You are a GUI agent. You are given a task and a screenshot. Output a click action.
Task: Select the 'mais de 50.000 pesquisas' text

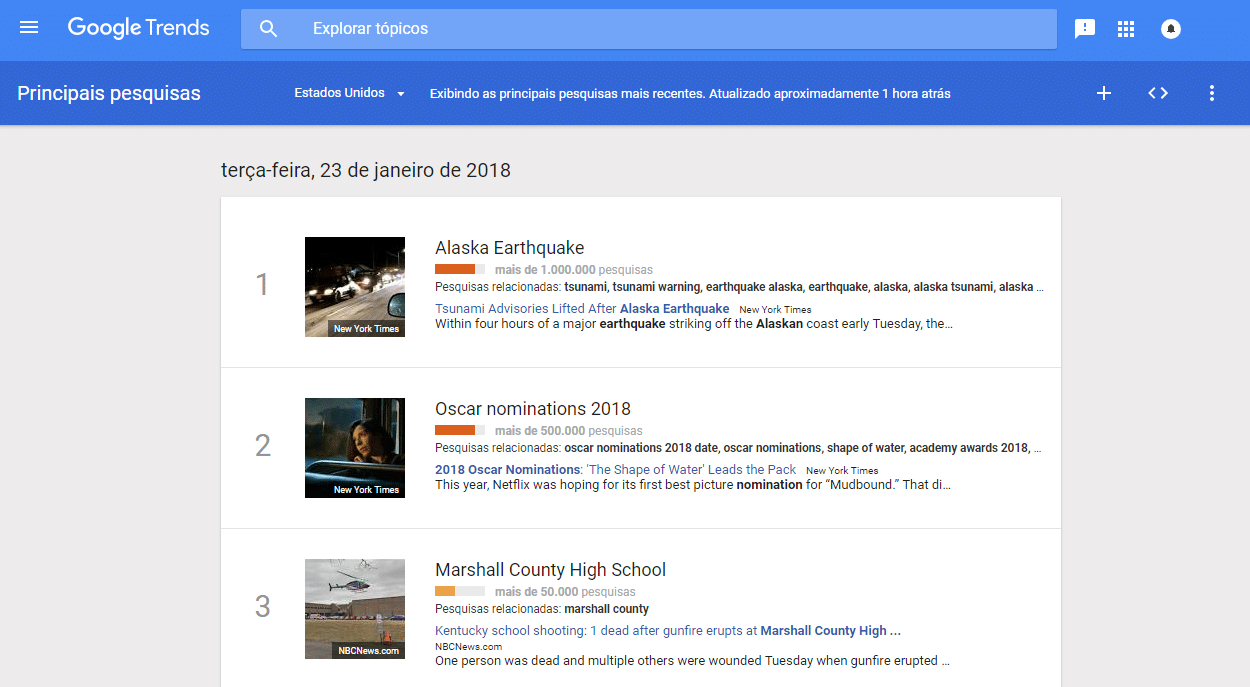click(x=565, y=592)
